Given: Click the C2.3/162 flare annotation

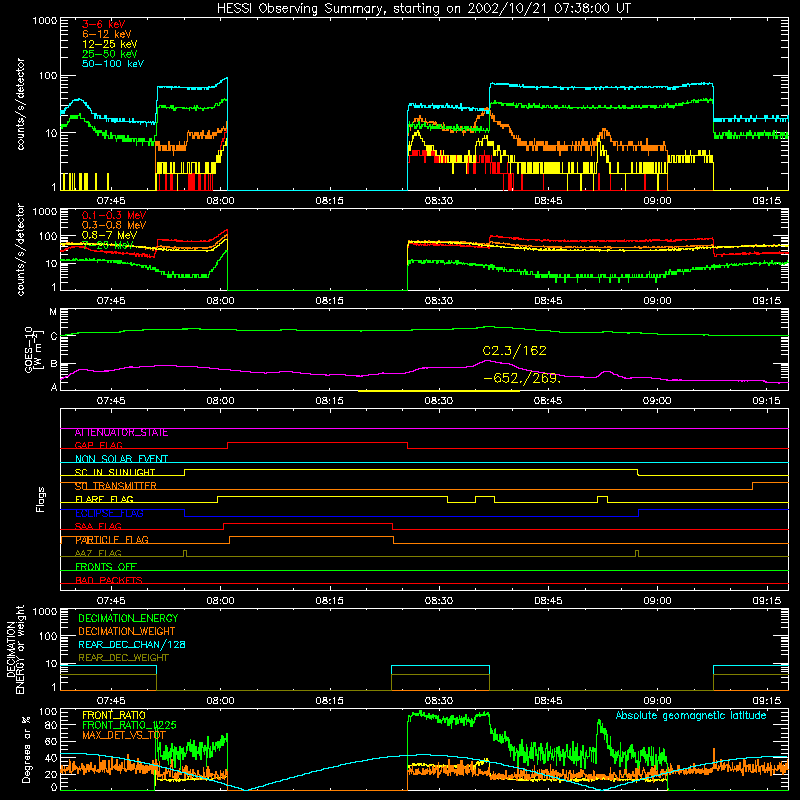Looking at the screenshot, I should [x=514, y=351].
